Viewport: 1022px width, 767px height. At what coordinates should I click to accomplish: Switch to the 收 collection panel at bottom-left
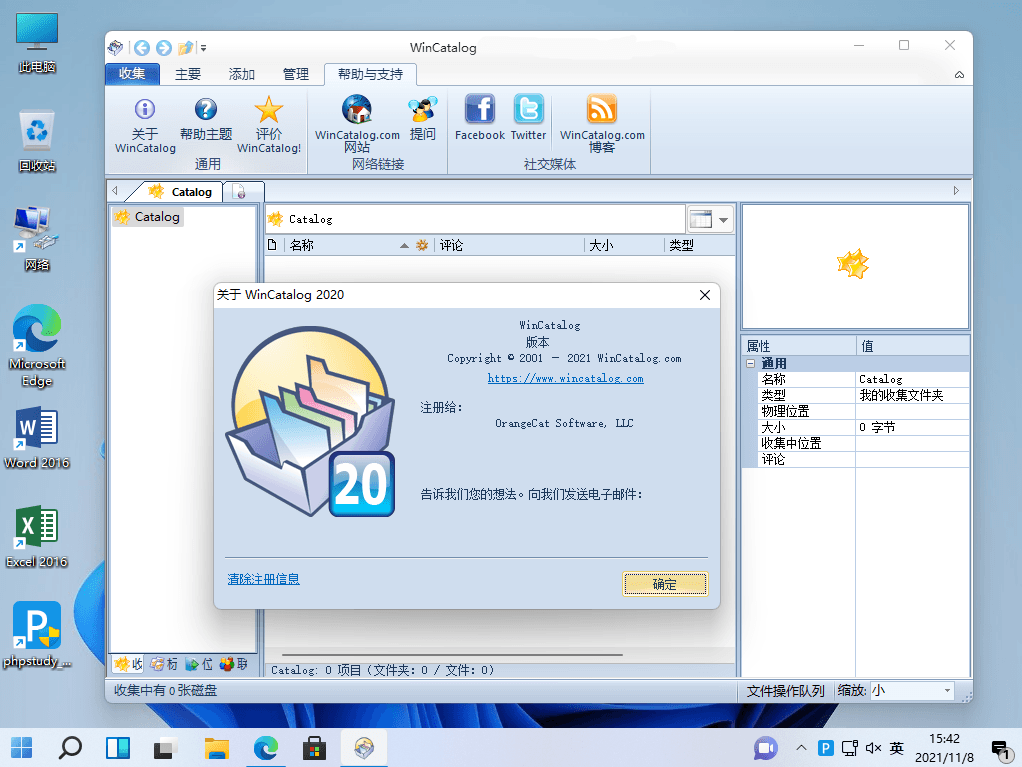click(128, 664)
